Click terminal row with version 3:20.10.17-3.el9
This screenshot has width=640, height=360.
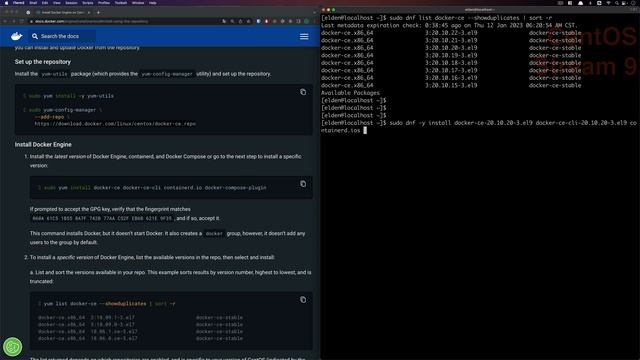click(451, 70)
